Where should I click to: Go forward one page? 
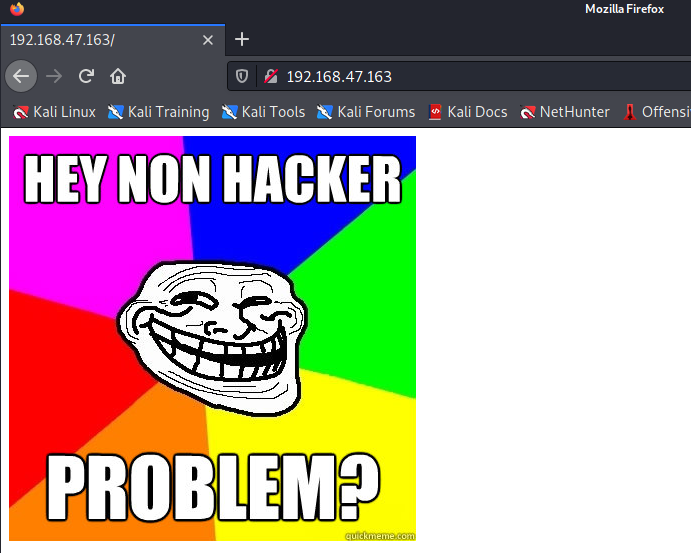coord(54,76)
